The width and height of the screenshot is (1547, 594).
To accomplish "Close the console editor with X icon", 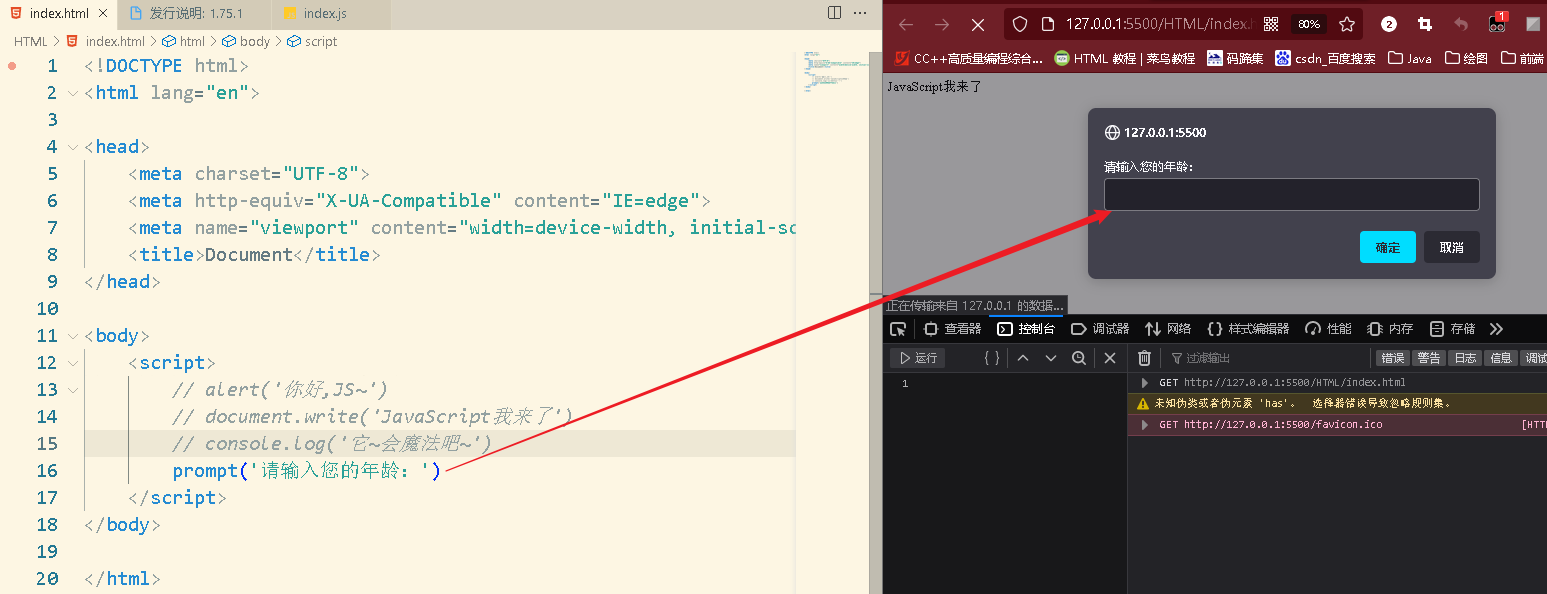I will click(1110, 358).
